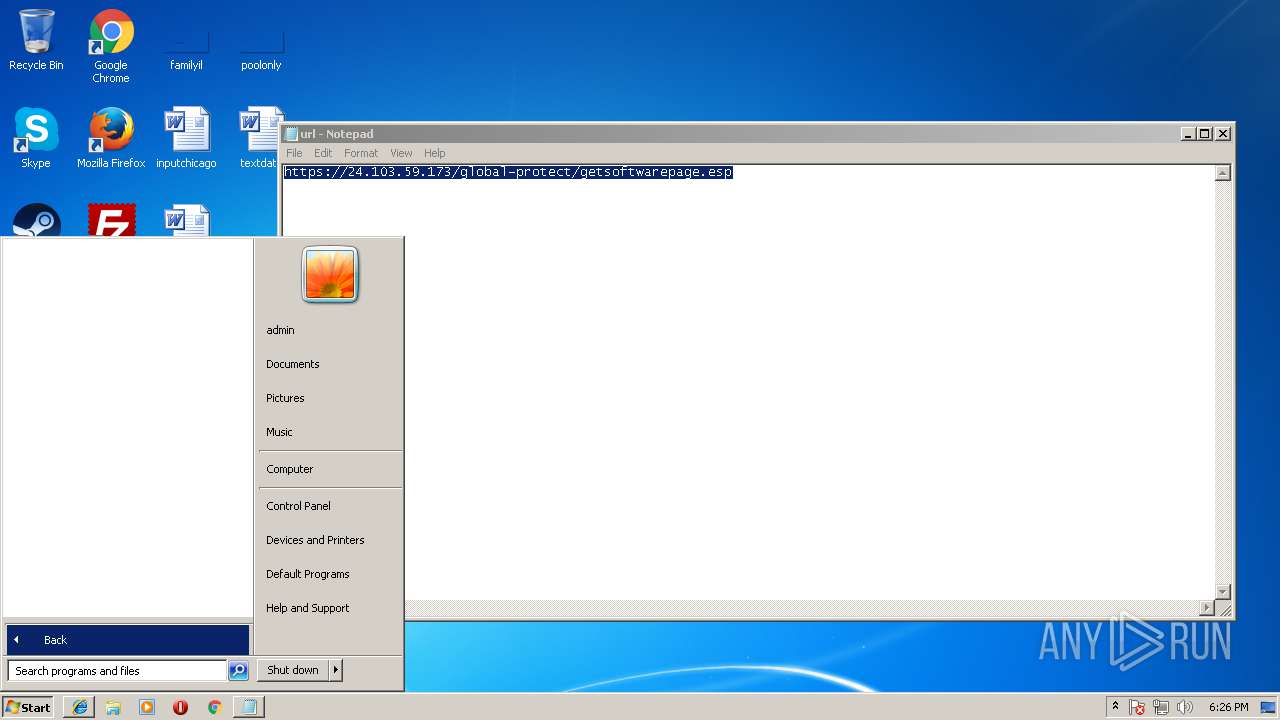Maximize the Notepad window

pyautogui.click(x=1205, y=134)
